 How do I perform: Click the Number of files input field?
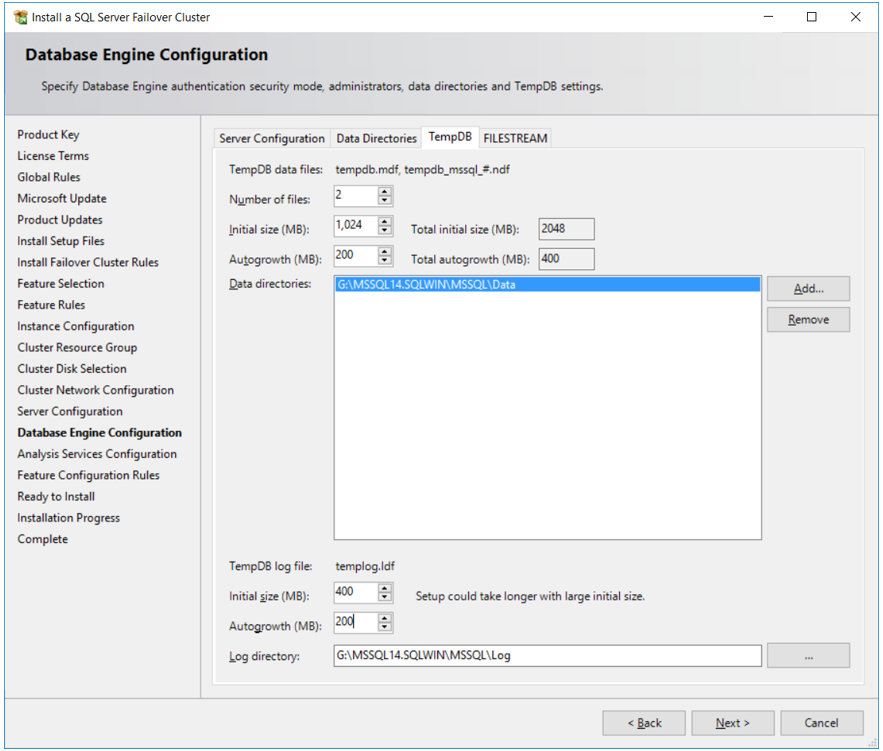click(356, 196)
